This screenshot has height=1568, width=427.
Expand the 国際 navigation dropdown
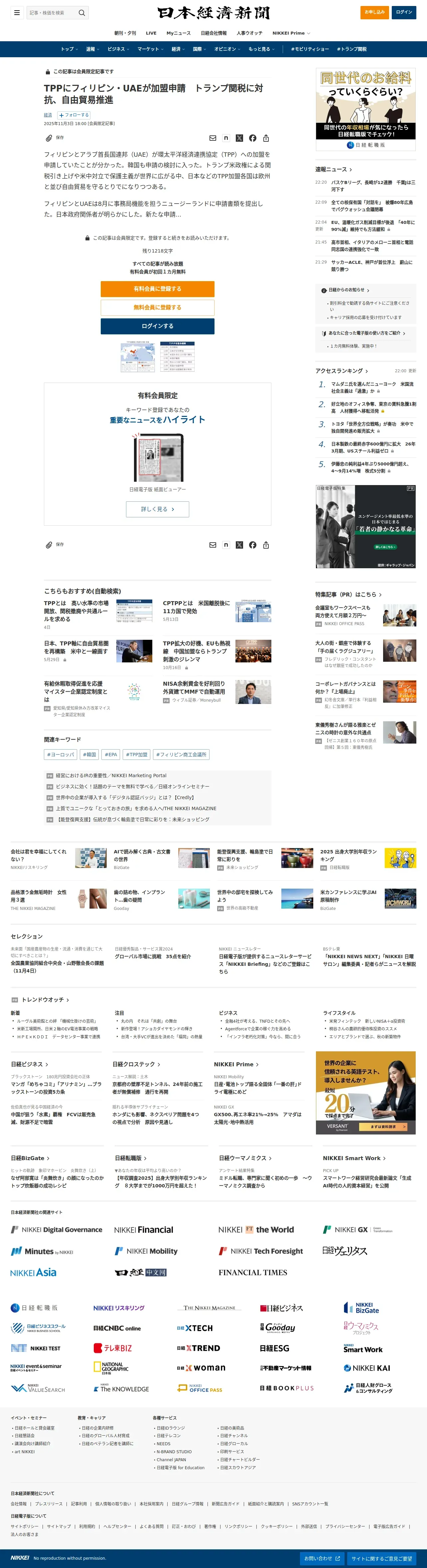[200, 49]
